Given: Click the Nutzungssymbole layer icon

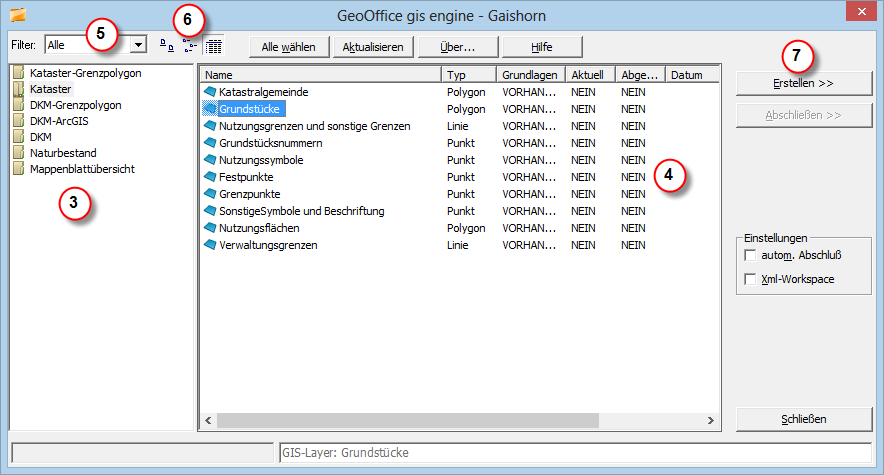Looking at the screenshot, I should pos(210,159).
